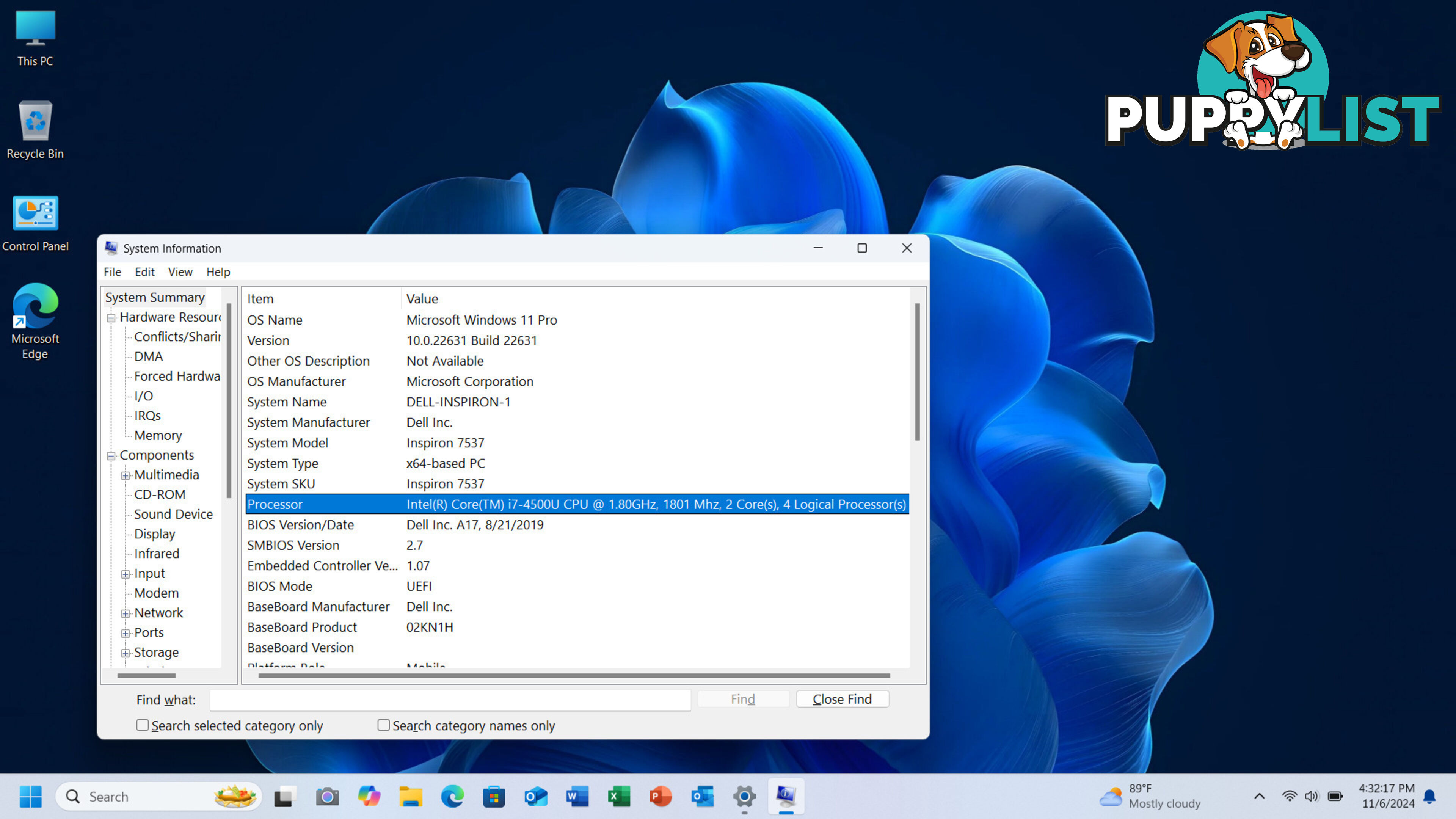
Task: Launch Edge browser from the taskbar
Action: pos(452,796)
